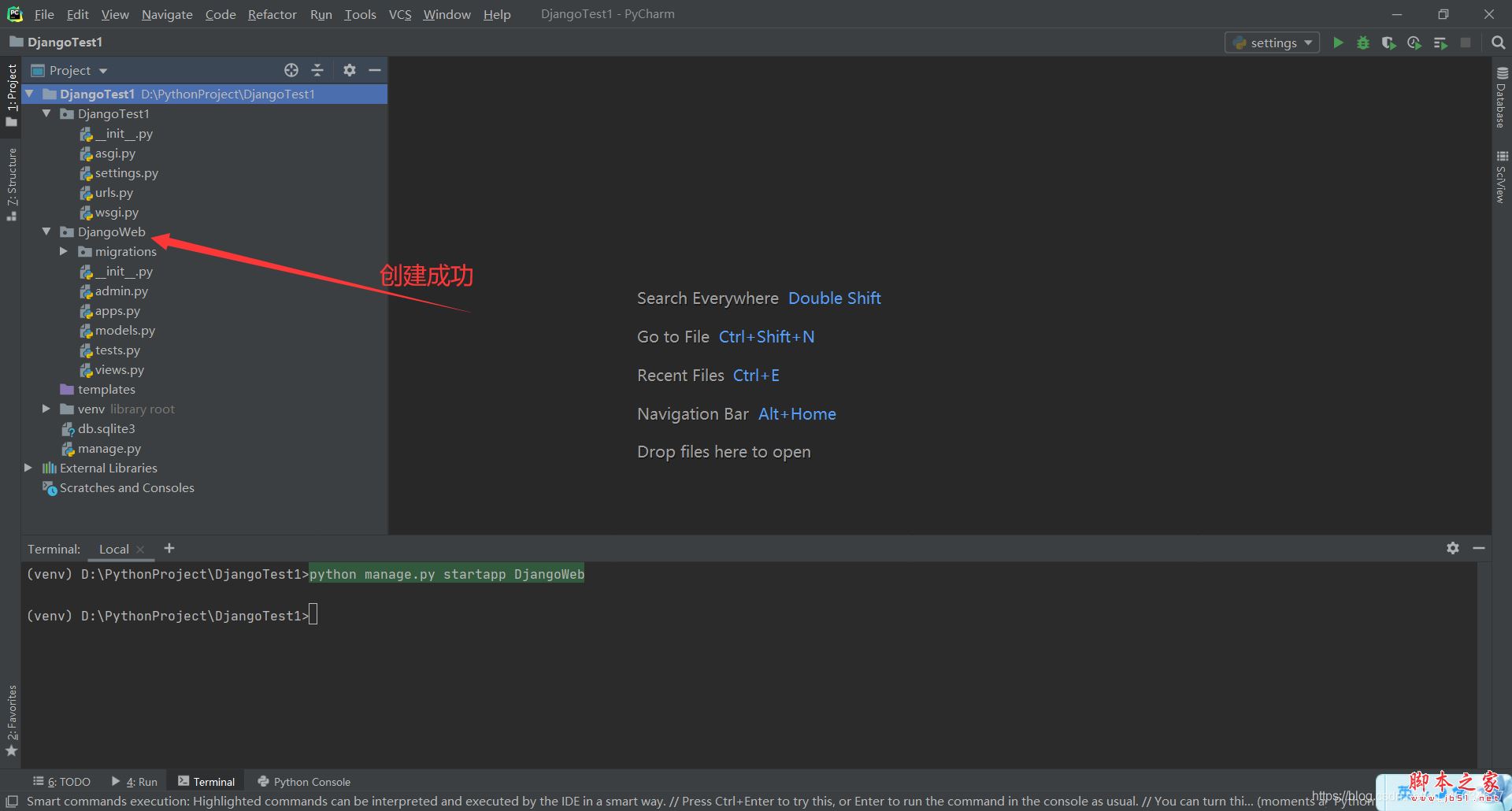Stop the running process icon

coord(1466,43)
